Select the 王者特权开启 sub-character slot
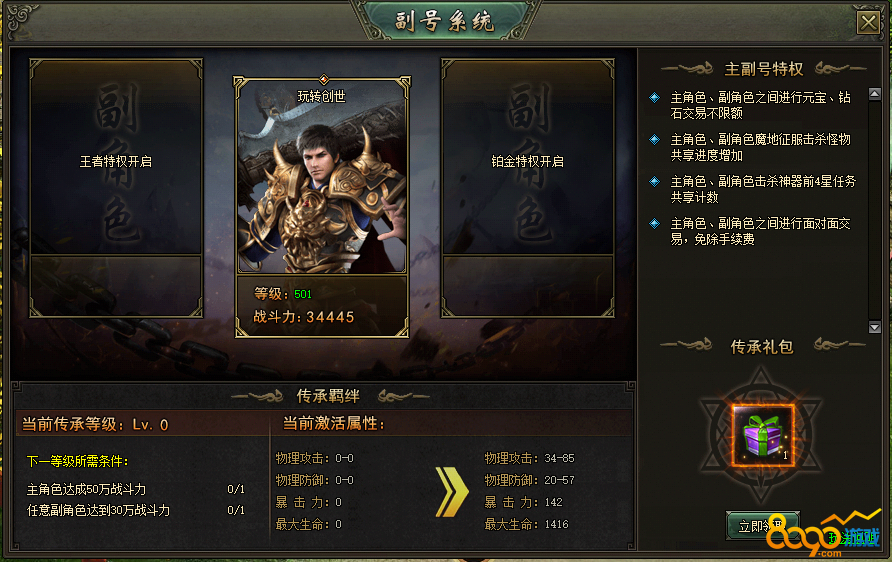Screen dimensions: 892x562 click(x=116, y=188)
